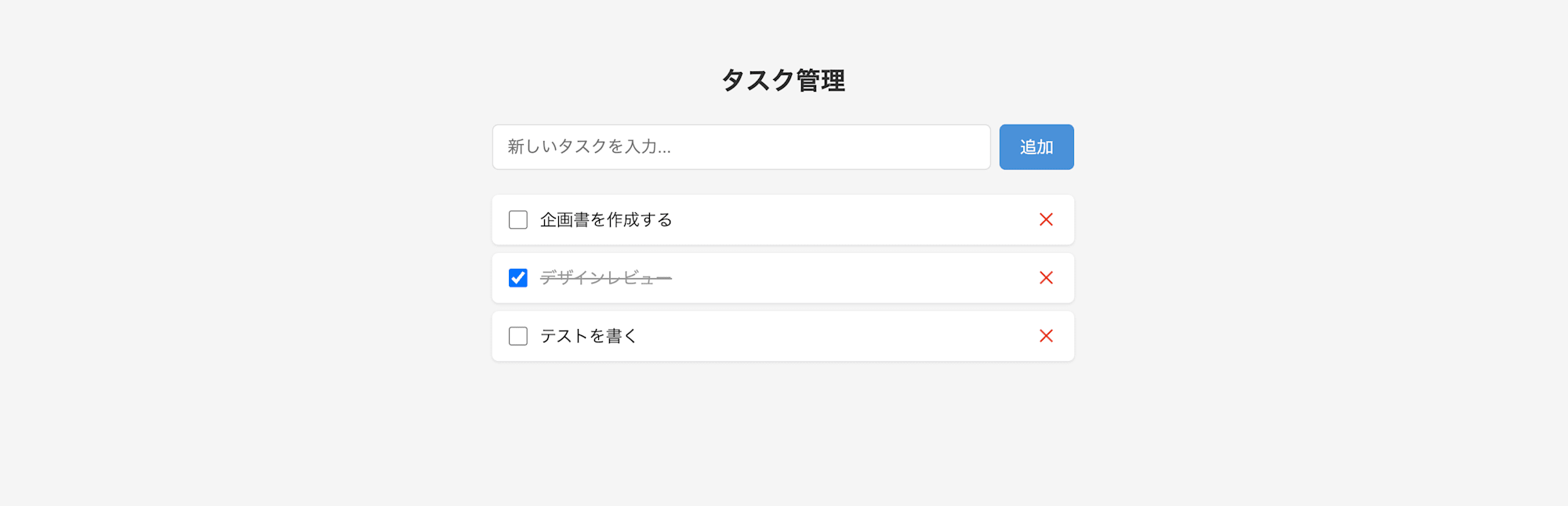Toggle the first task's completion checkbox
Viewport: 1568px width, 506px height.
(x=517, y=220)
